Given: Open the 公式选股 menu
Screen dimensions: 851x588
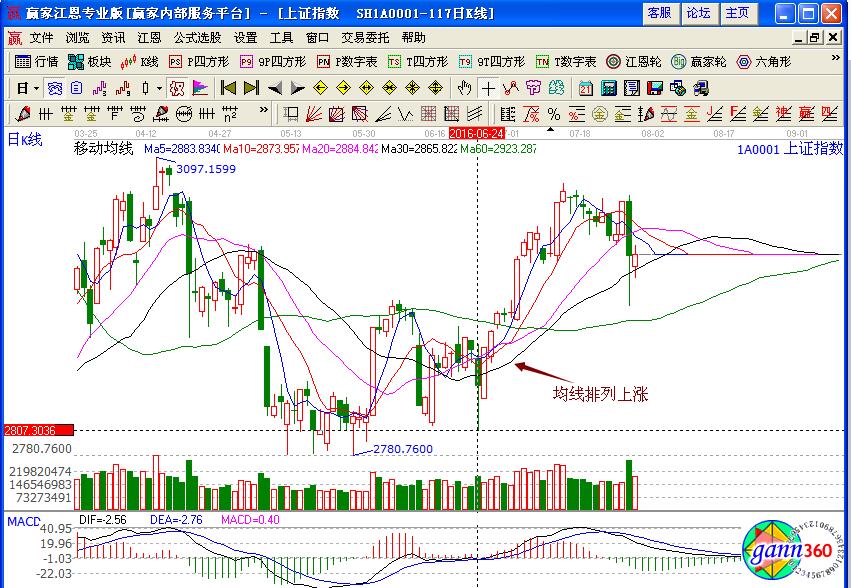Looking at the screenshot, I should (x=197, y=37).
